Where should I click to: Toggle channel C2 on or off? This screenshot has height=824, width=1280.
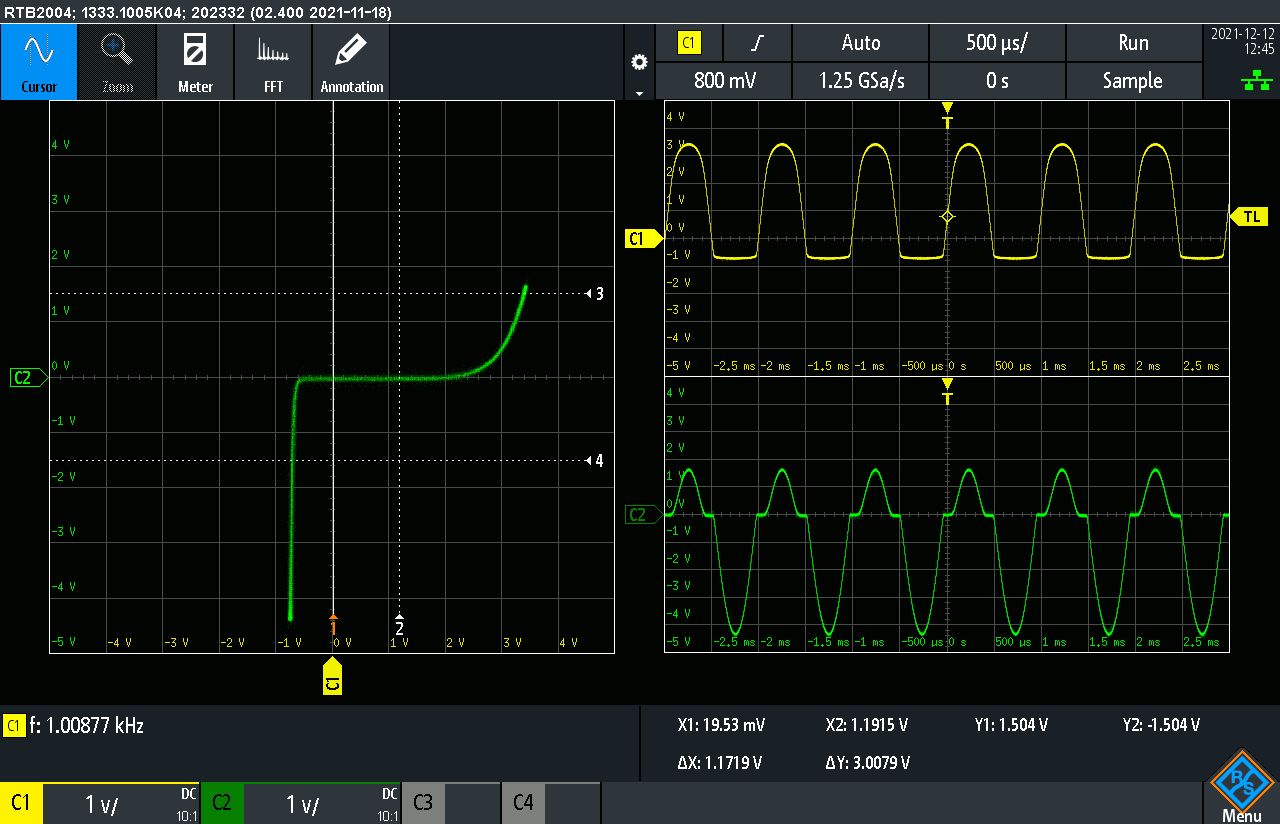(222, 803)
